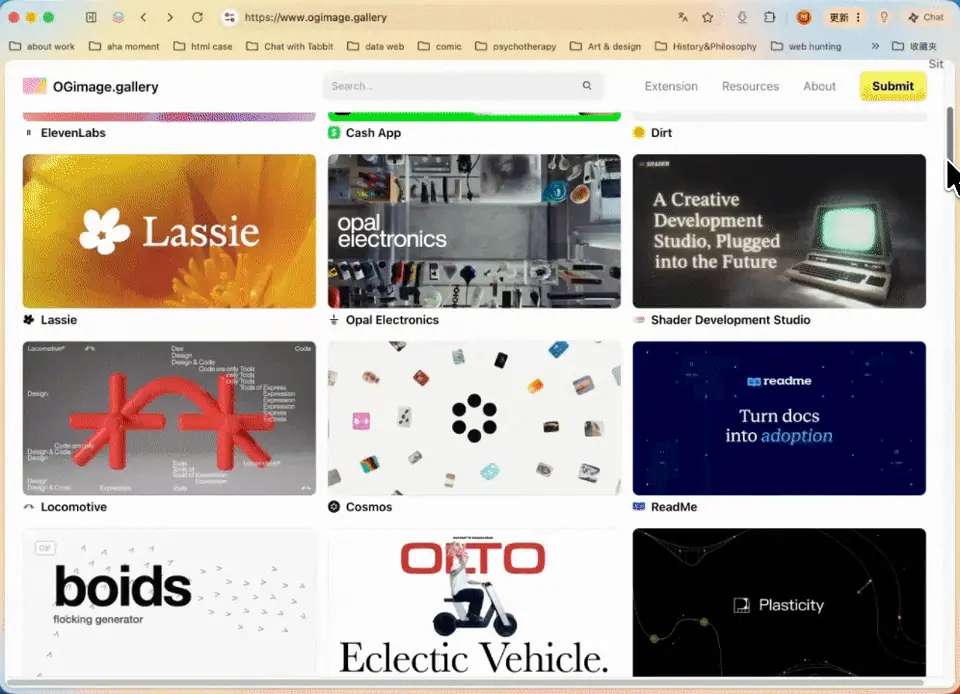The image size is (960, 694).
Task: Open the browser update menu button
Action: click(846, 17)
